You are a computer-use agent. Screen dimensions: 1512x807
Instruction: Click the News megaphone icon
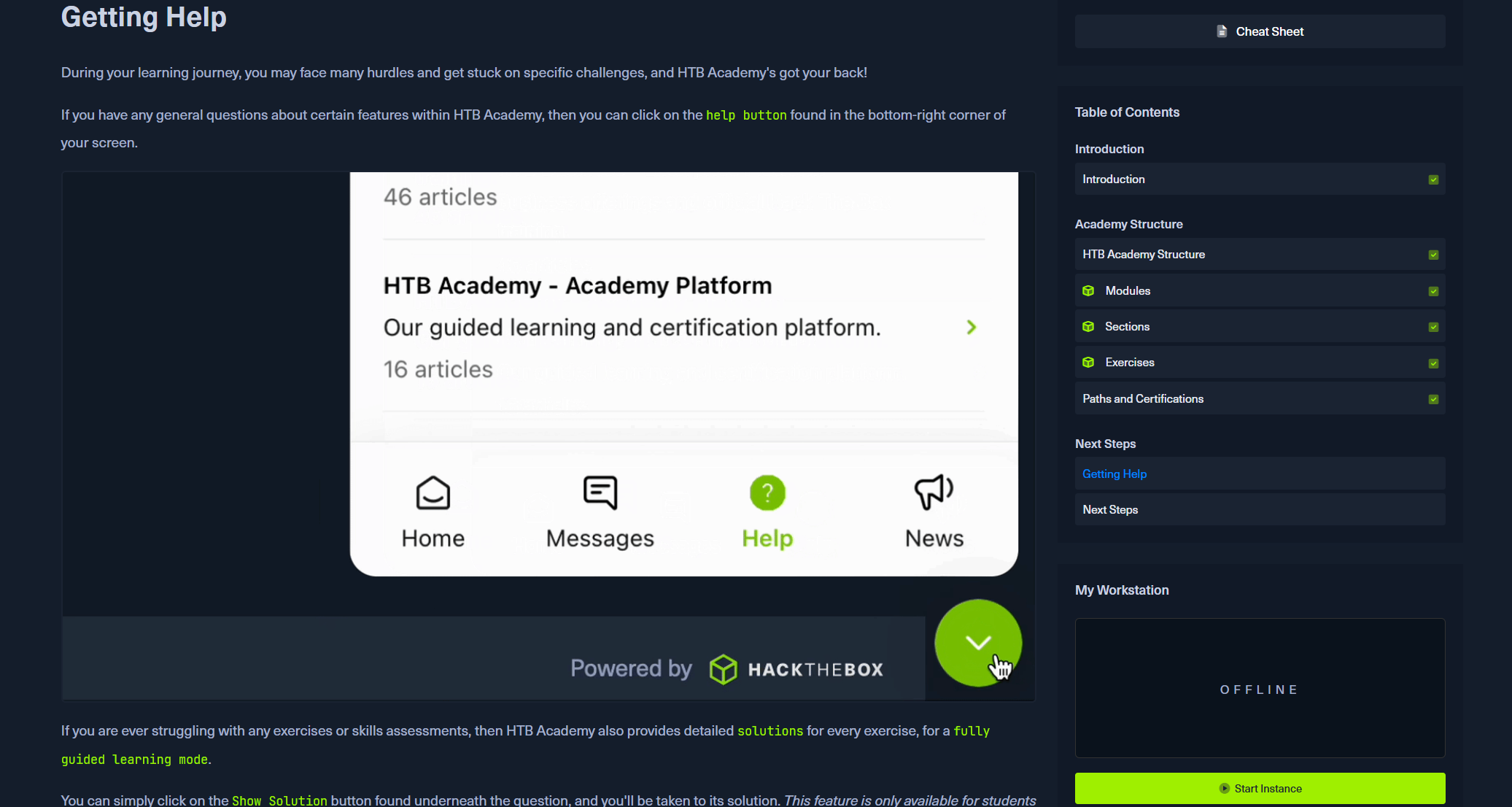[x=934, y=493]
